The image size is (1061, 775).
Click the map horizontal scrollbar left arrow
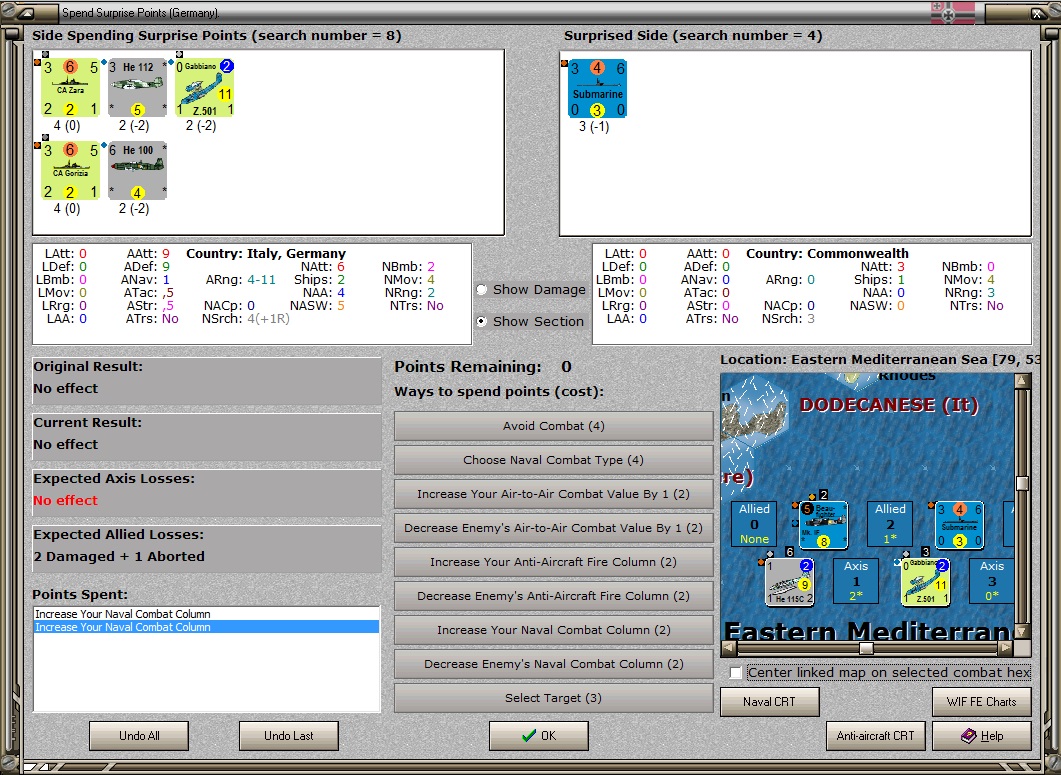pyautogui.click(x=729, y=648)
